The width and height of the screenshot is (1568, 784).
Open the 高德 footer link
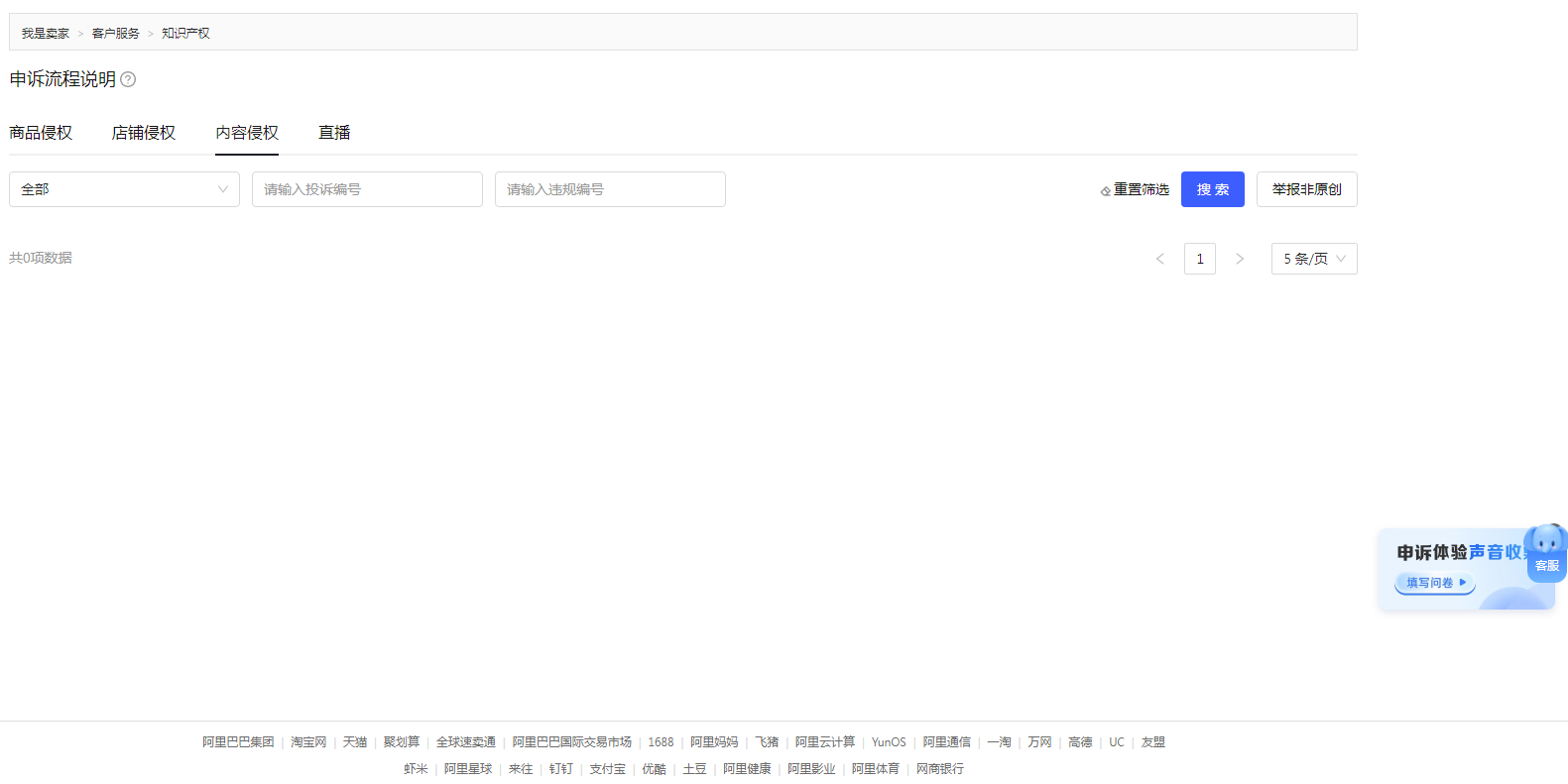click(x=1080, y=742)
